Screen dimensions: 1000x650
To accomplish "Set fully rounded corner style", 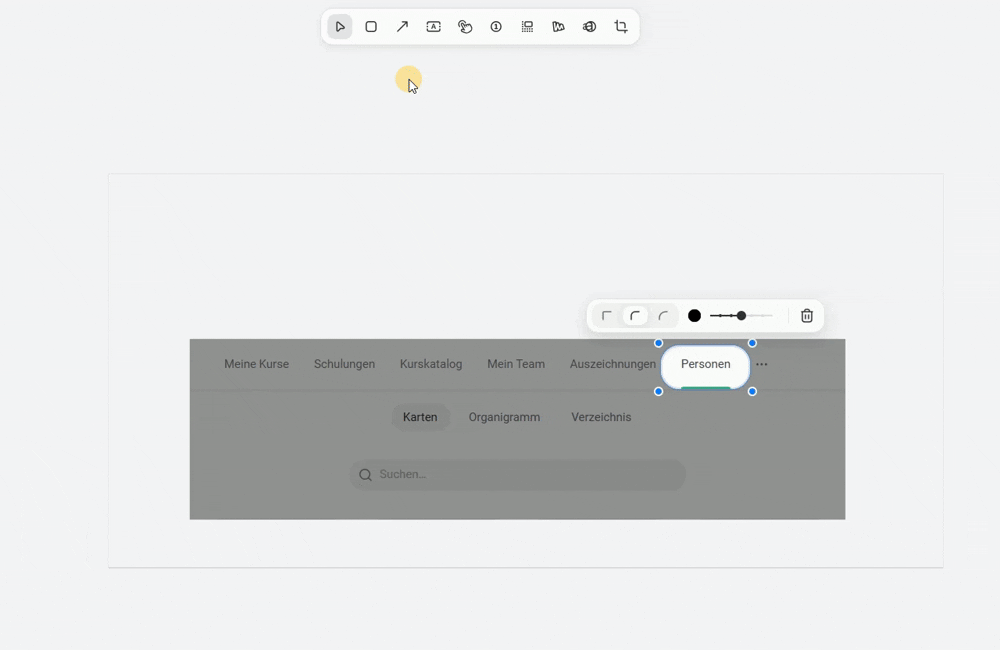I will (663, 316).
